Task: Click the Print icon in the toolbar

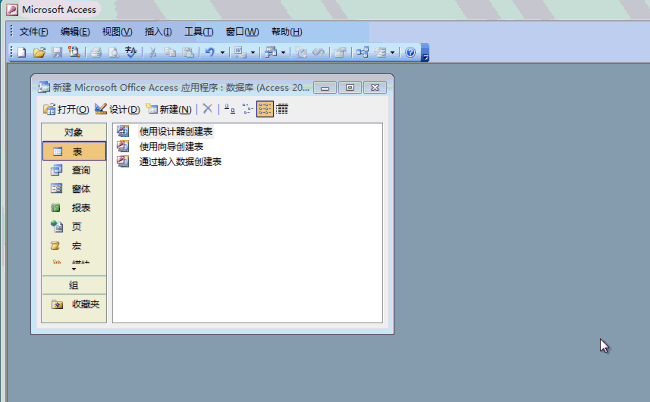Action: (96, 53)
